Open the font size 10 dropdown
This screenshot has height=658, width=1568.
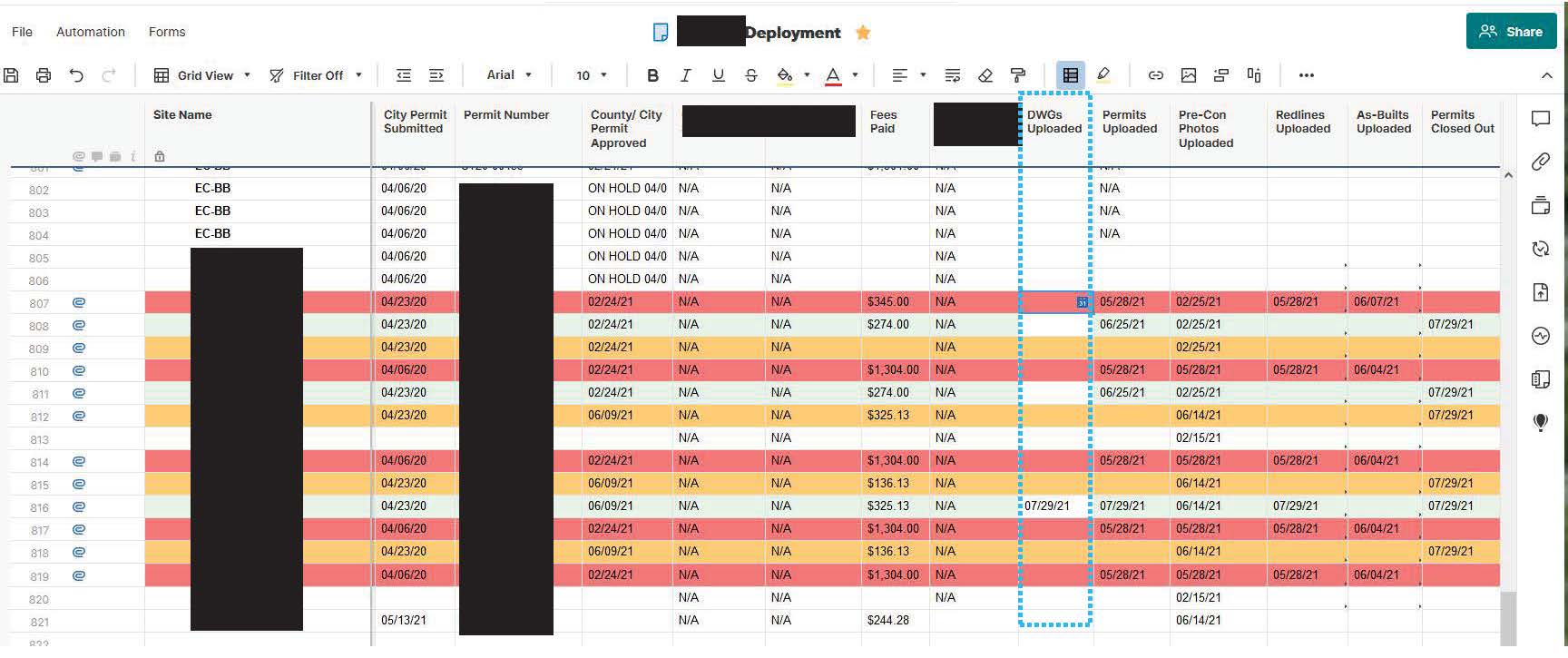coord(591,75)
